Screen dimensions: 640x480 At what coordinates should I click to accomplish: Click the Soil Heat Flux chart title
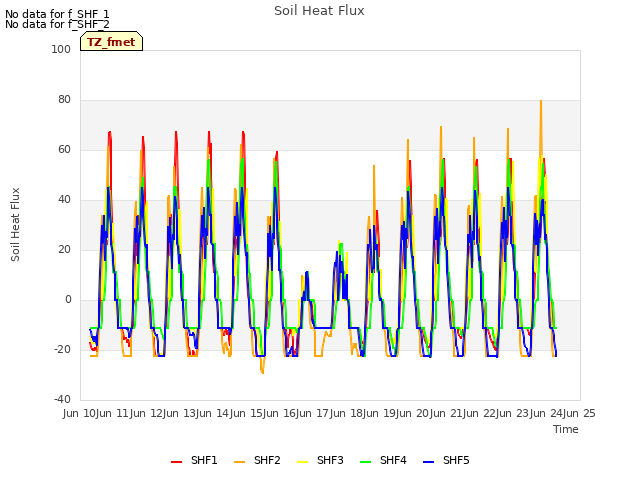point(319,11)
